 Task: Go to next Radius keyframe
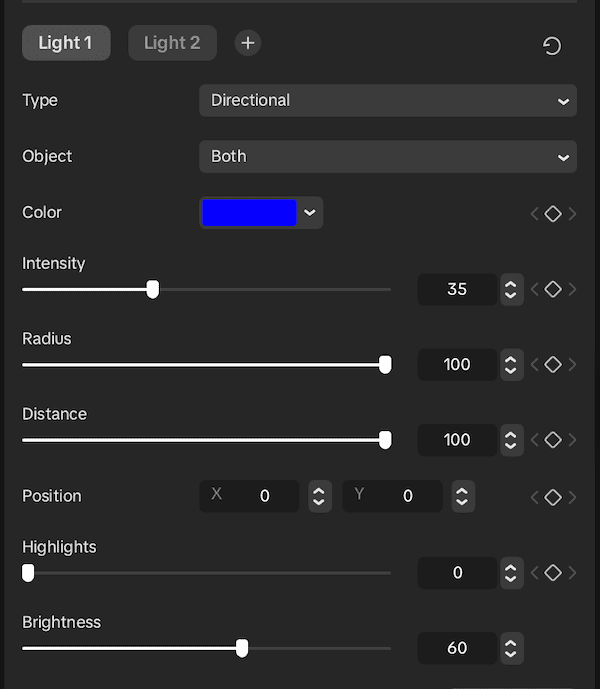(572, 365)
